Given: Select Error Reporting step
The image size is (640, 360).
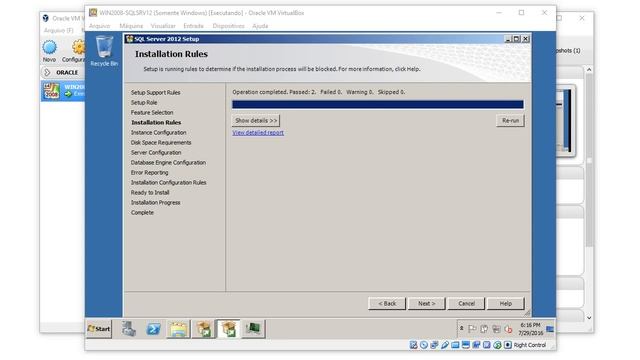Looking at the screenshot, I should point(149,173).
